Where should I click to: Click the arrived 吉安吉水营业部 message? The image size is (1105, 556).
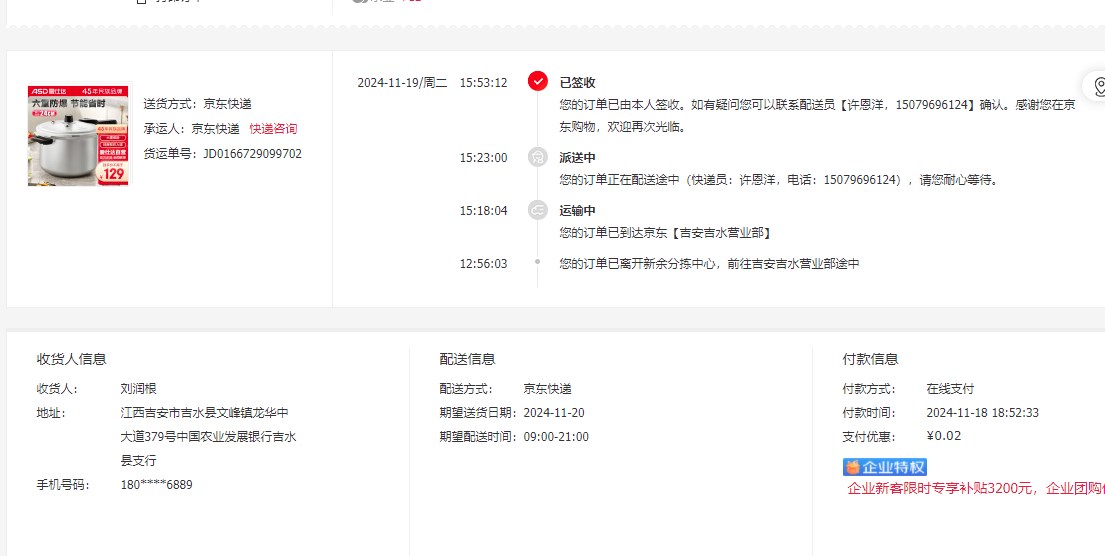pyautogui.click(x=665, y=233)
